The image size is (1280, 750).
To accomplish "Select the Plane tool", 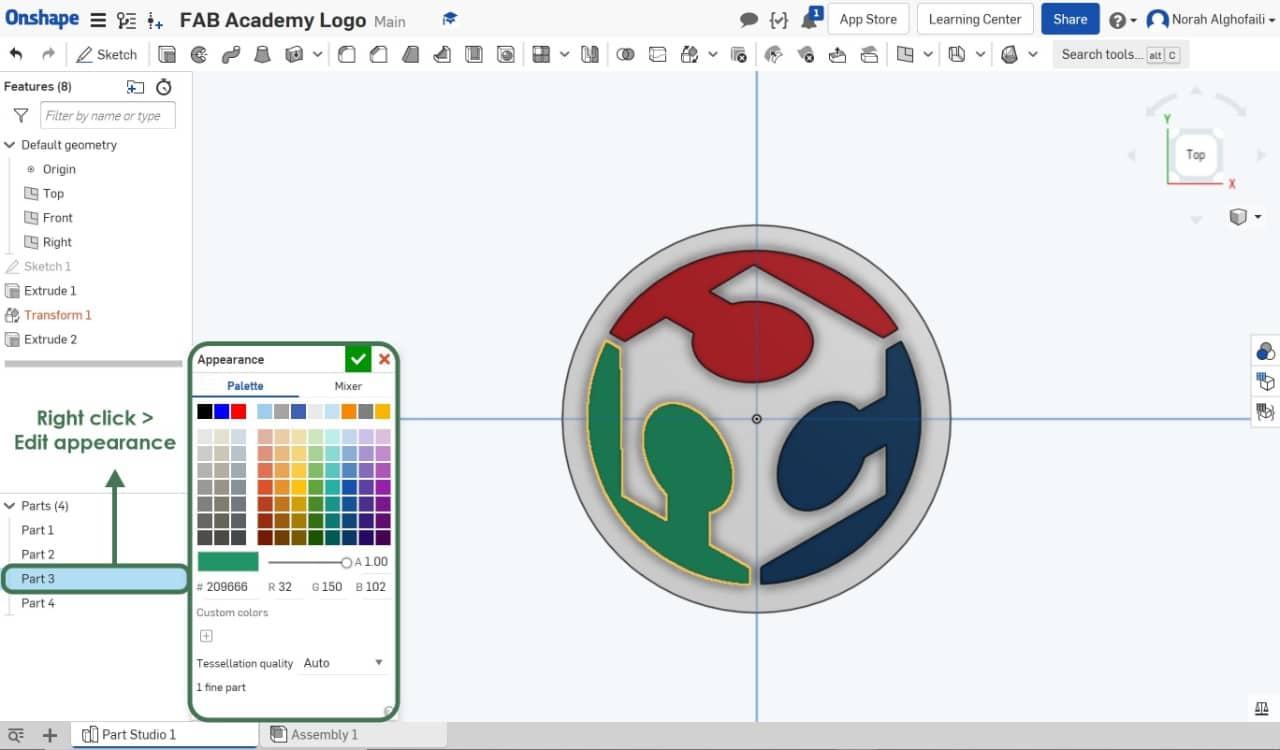I will coord(905,54).
